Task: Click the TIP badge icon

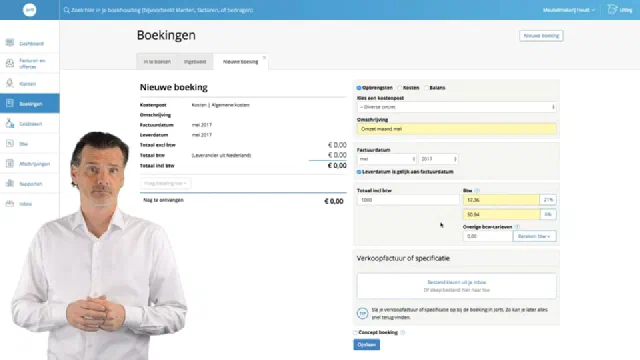Action: coord(362,313)
